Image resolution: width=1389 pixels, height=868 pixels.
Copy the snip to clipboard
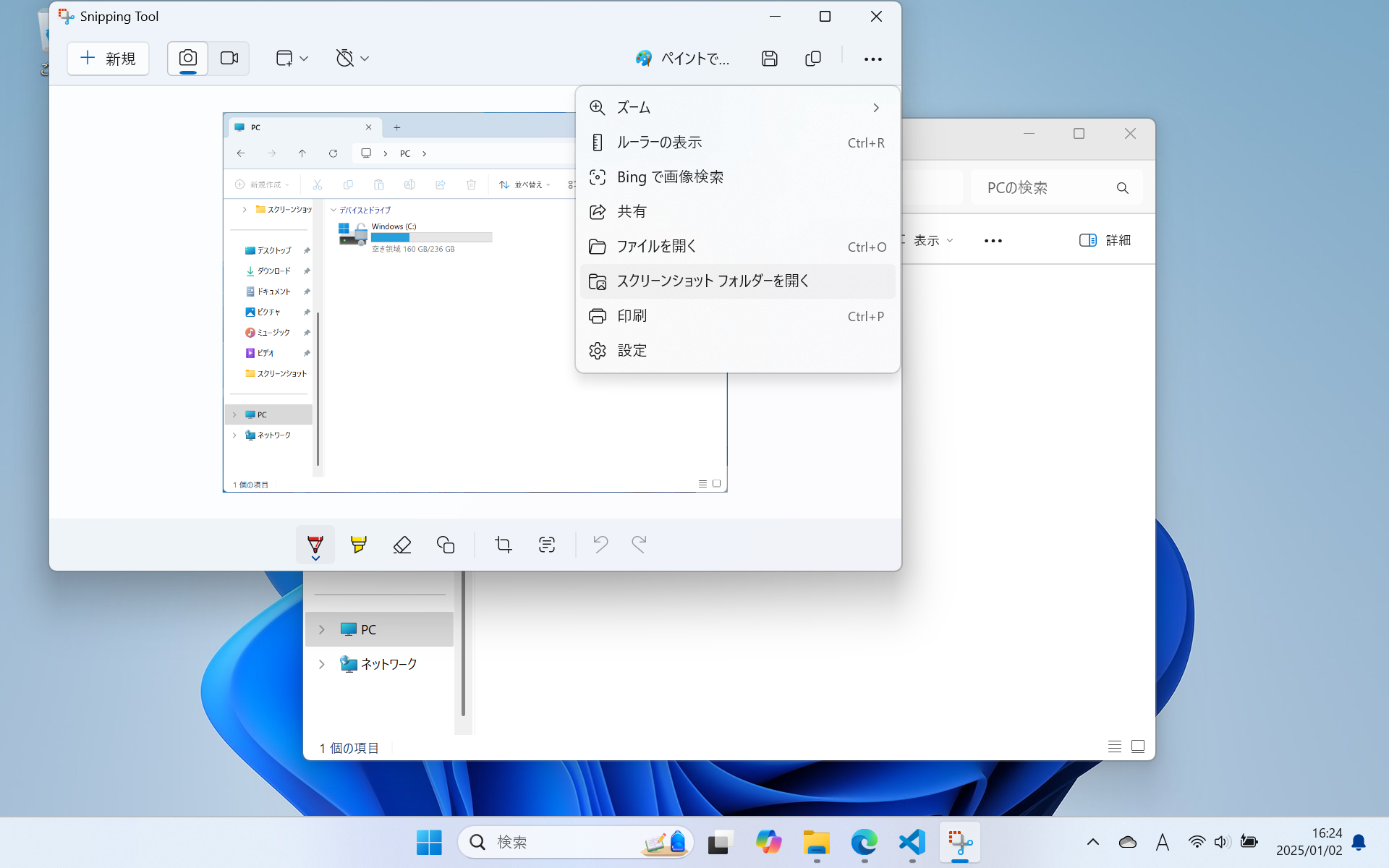[813, 59]
